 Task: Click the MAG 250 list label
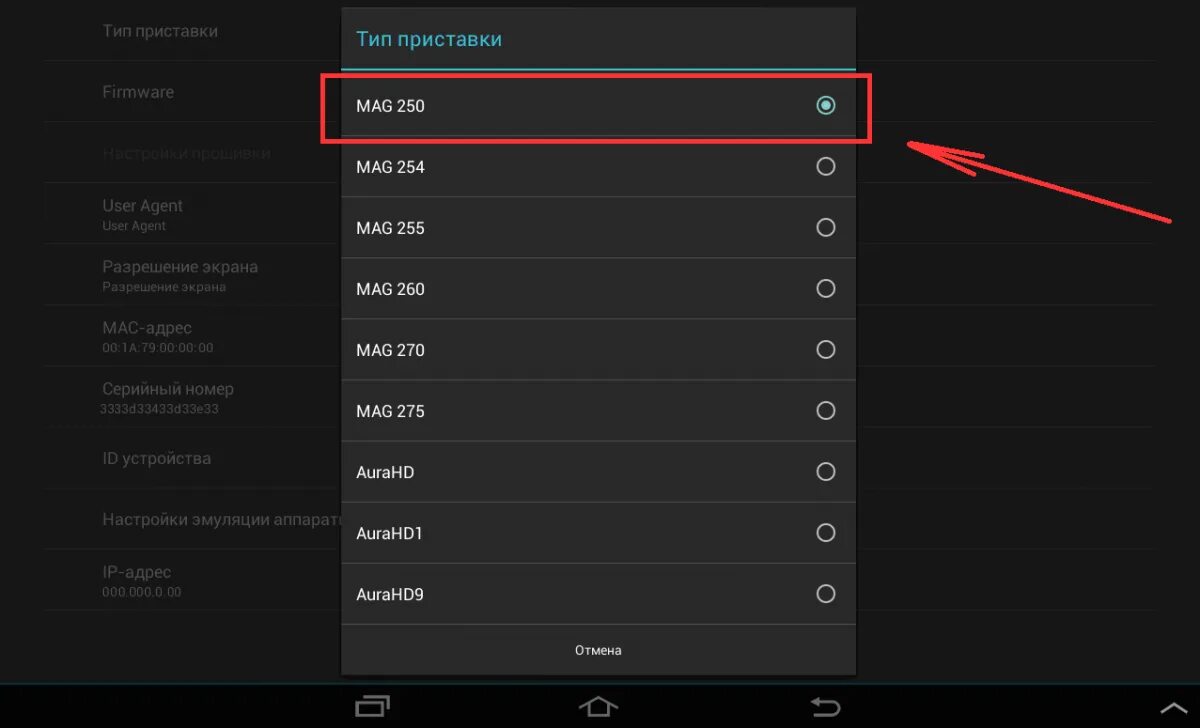390,106
